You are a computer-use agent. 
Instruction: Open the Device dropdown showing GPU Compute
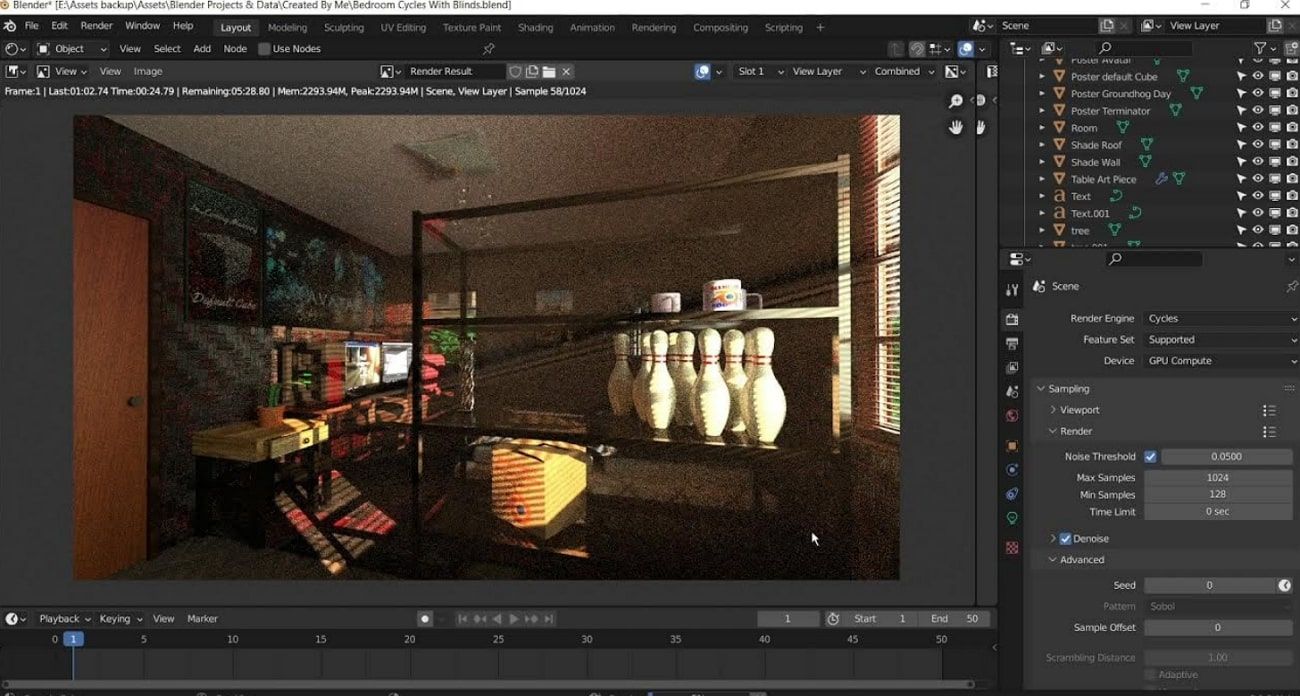pyautogui.click(x=1220, y=361)
